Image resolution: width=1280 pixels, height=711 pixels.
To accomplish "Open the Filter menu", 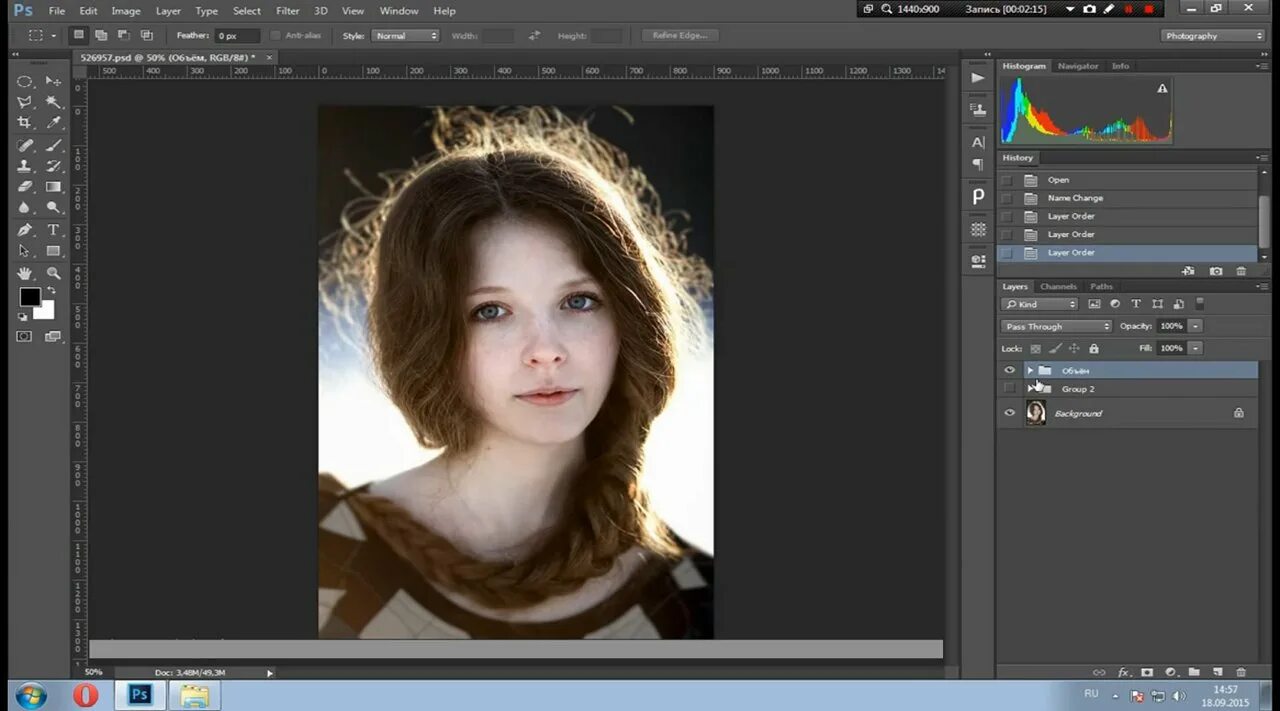I will [287, 11].
